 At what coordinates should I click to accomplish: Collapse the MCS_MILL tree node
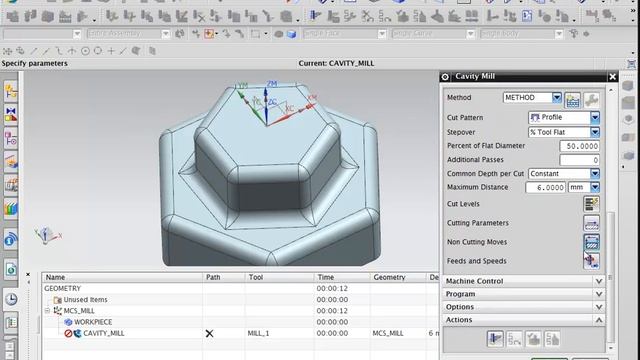point(47,311)
